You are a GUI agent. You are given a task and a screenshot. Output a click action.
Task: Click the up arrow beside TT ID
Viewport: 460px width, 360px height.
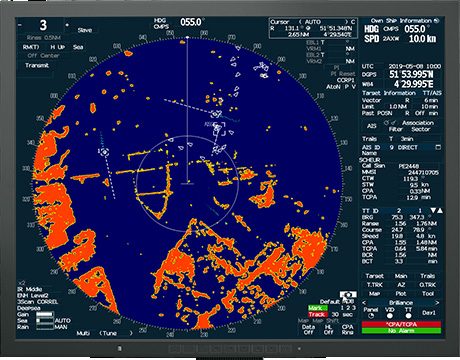coord(440,210)
